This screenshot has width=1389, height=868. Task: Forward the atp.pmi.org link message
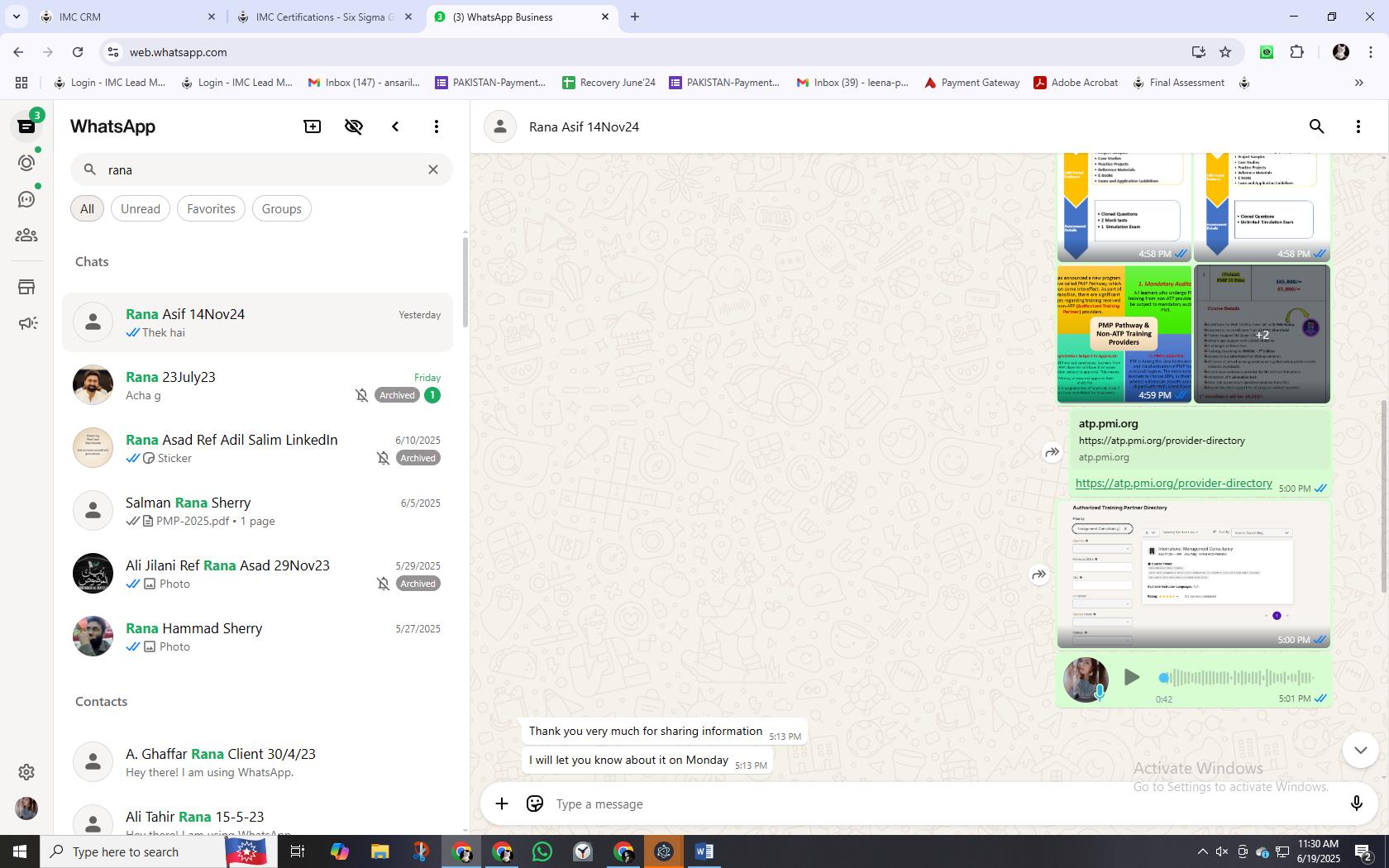(x=1052, y=452)
